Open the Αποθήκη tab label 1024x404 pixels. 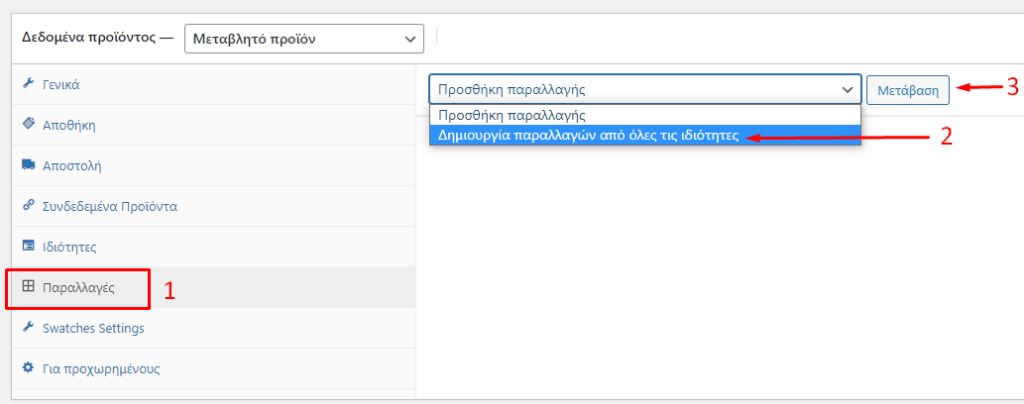click(x=69, y=125)
